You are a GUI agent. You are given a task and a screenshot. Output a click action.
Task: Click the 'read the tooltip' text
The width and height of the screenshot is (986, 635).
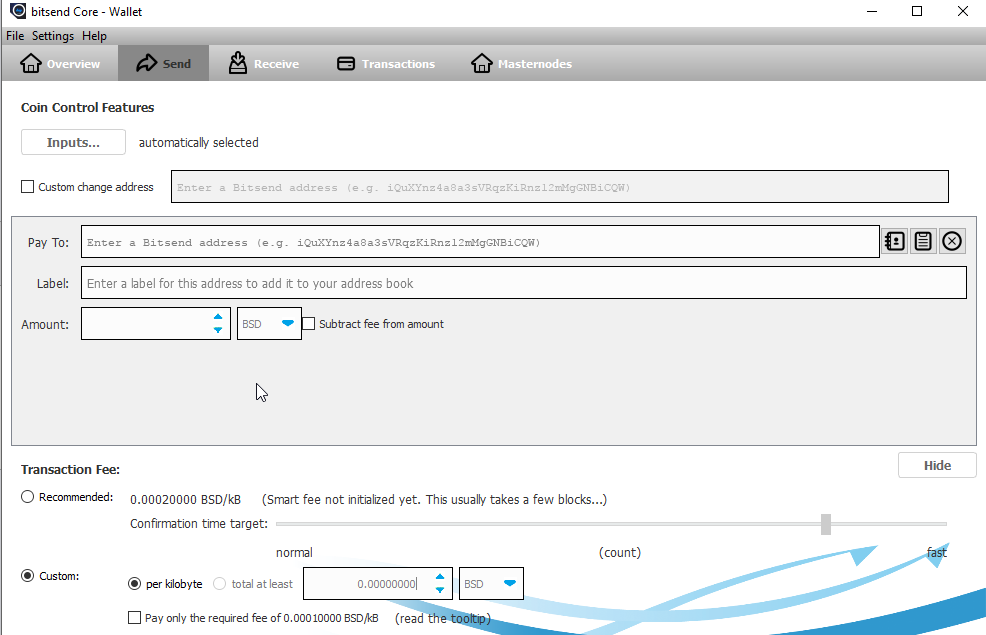(443, 619)
